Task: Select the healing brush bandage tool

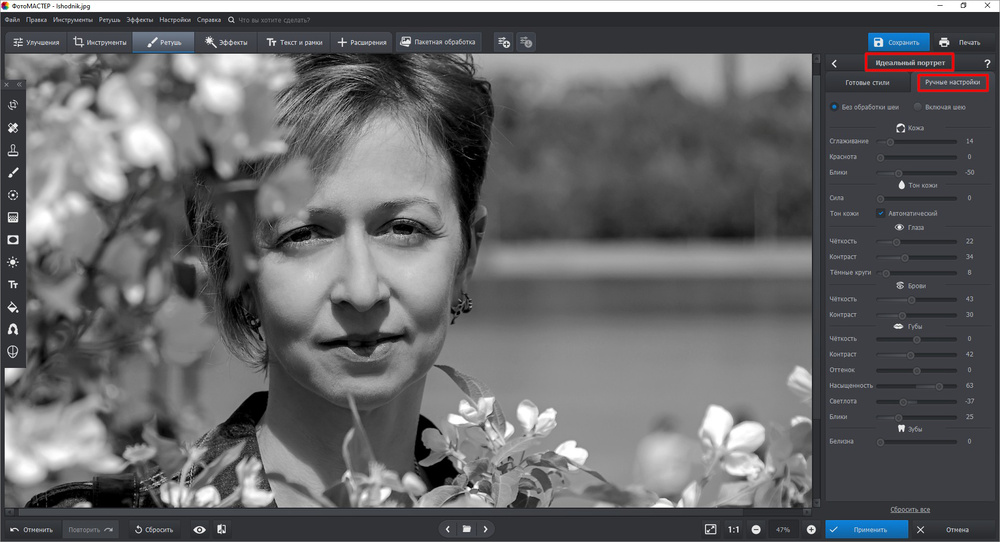Action: click(13, 128)
